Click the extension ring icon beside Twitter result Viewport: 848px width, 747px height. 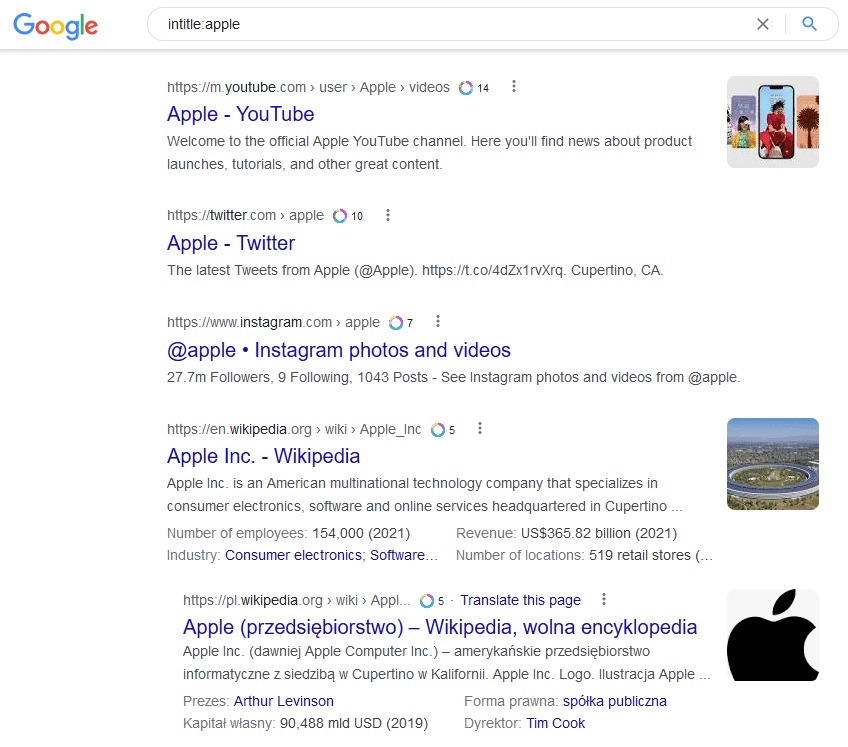(340, 216)
